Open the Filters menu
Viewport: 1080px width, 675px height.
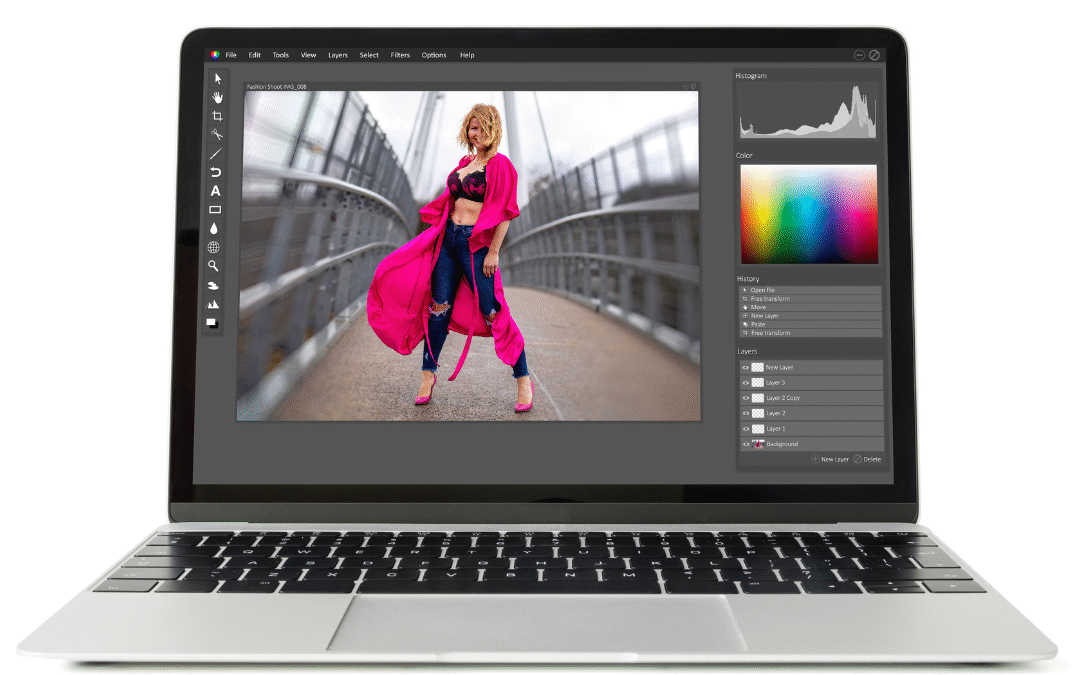(x=400, y=55)
